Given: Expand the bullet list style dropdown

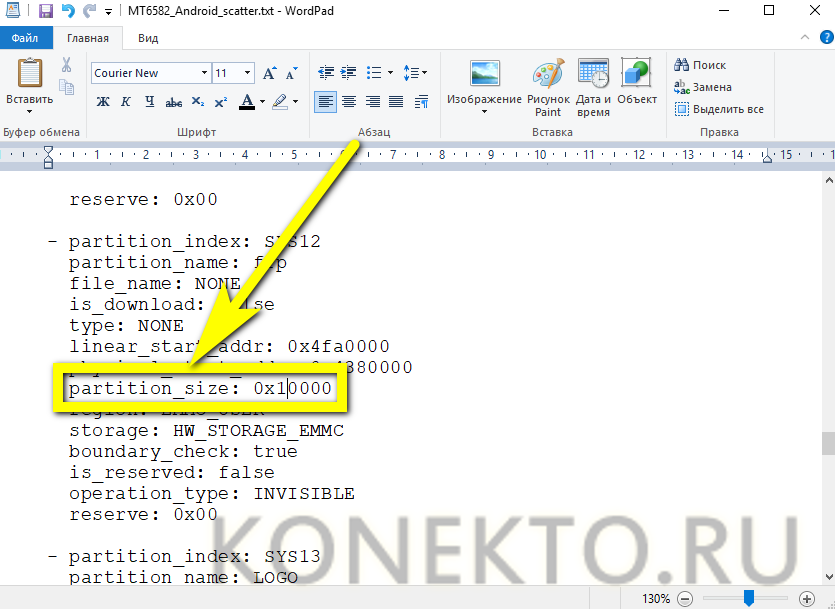Looking at the screenshot, I should coord(388,73).
